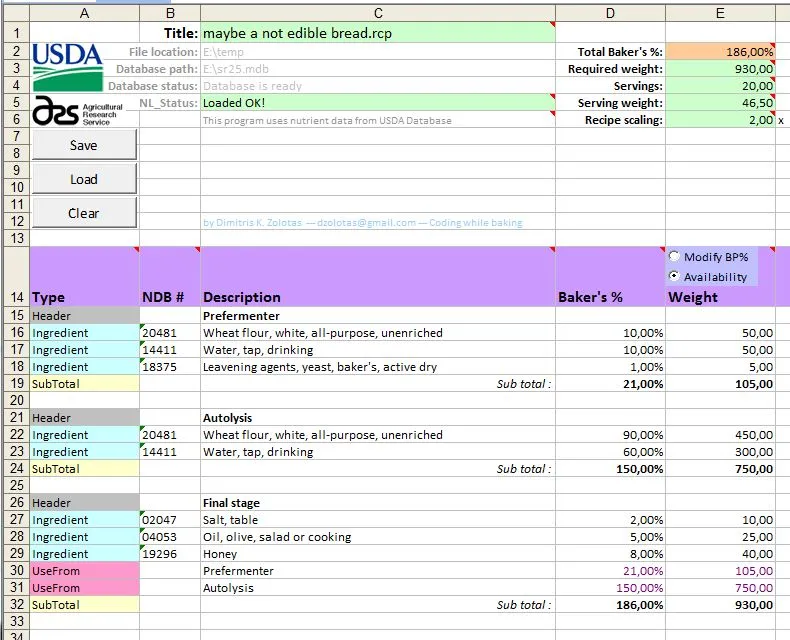Viewport: 790px width, 640px height.
Task: Select the Modify BP% radio option
Action: [675, 257]
